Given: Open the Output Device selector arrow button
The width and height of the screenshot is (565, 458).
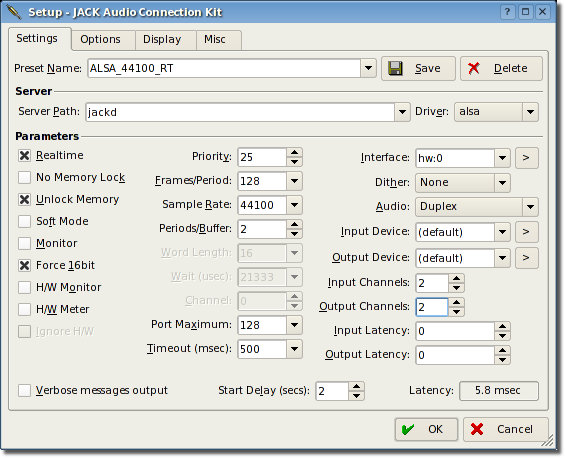Looking at the screenshot, I should point(526,258).
